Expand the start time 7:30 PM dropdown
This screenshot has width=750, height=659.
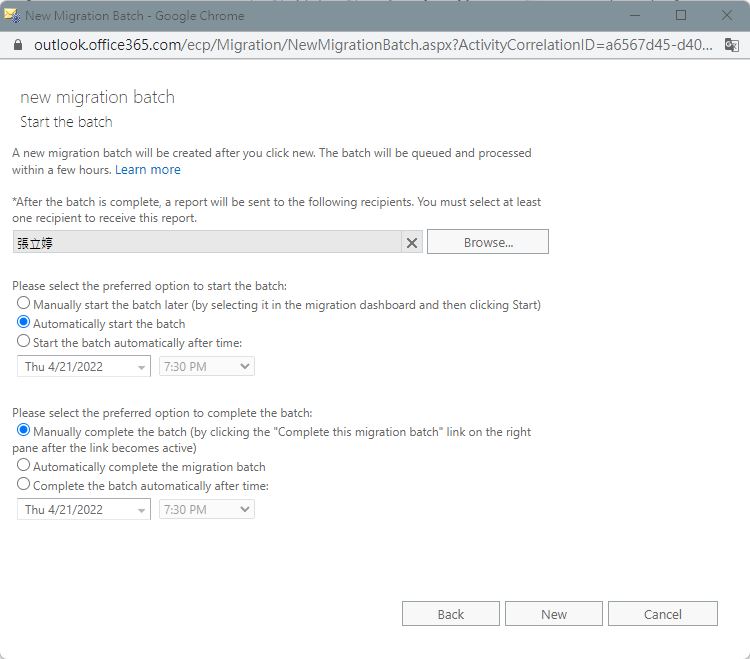point(207,367)
